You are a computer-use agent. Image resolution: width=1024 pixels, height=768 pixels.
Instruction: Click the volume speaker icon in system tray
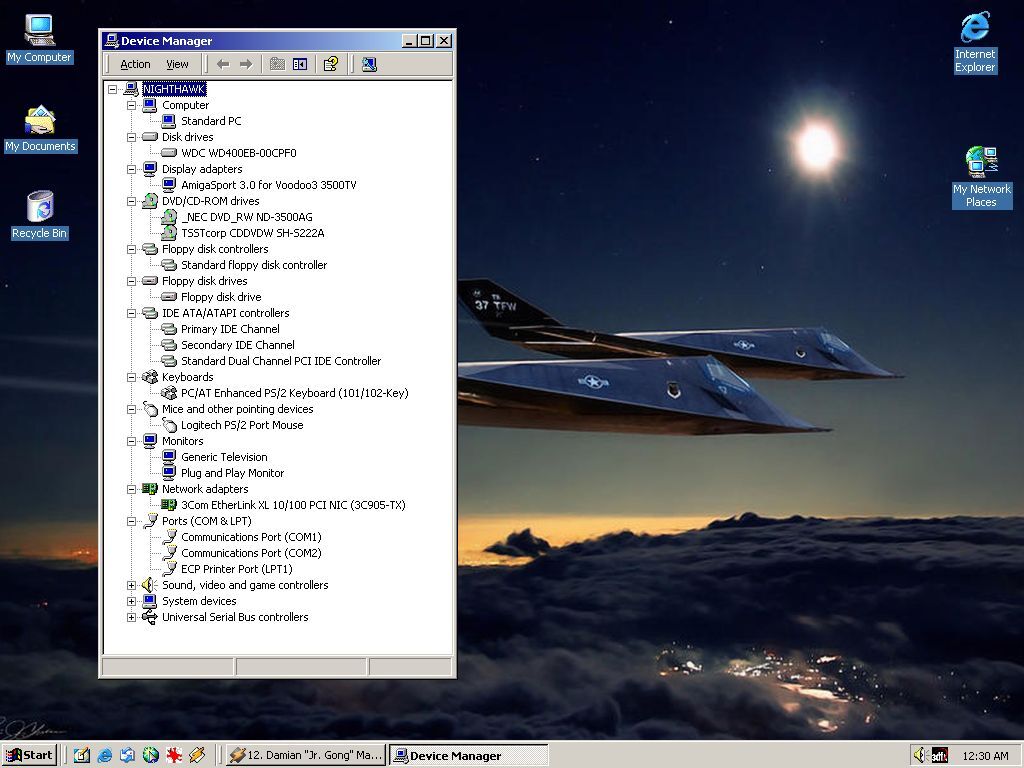(x=919, y=755)
